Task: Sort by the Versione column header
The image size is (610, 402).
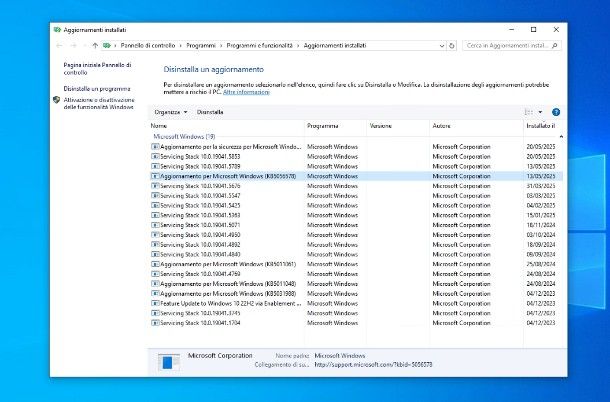Action: [398, 126]
